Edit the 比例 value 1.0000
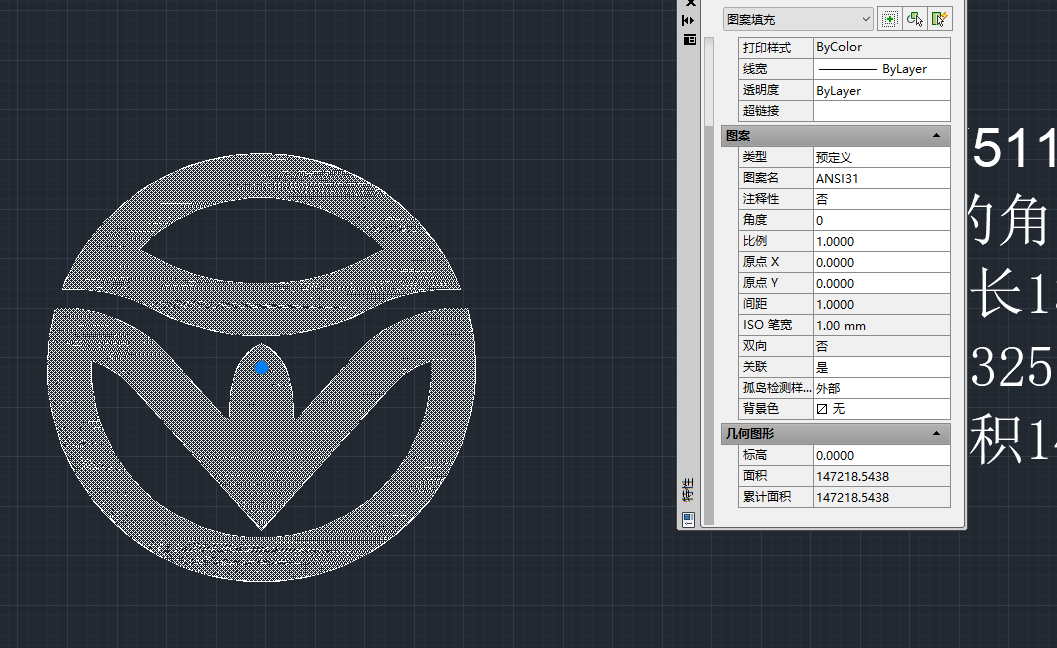 (882, 241)
